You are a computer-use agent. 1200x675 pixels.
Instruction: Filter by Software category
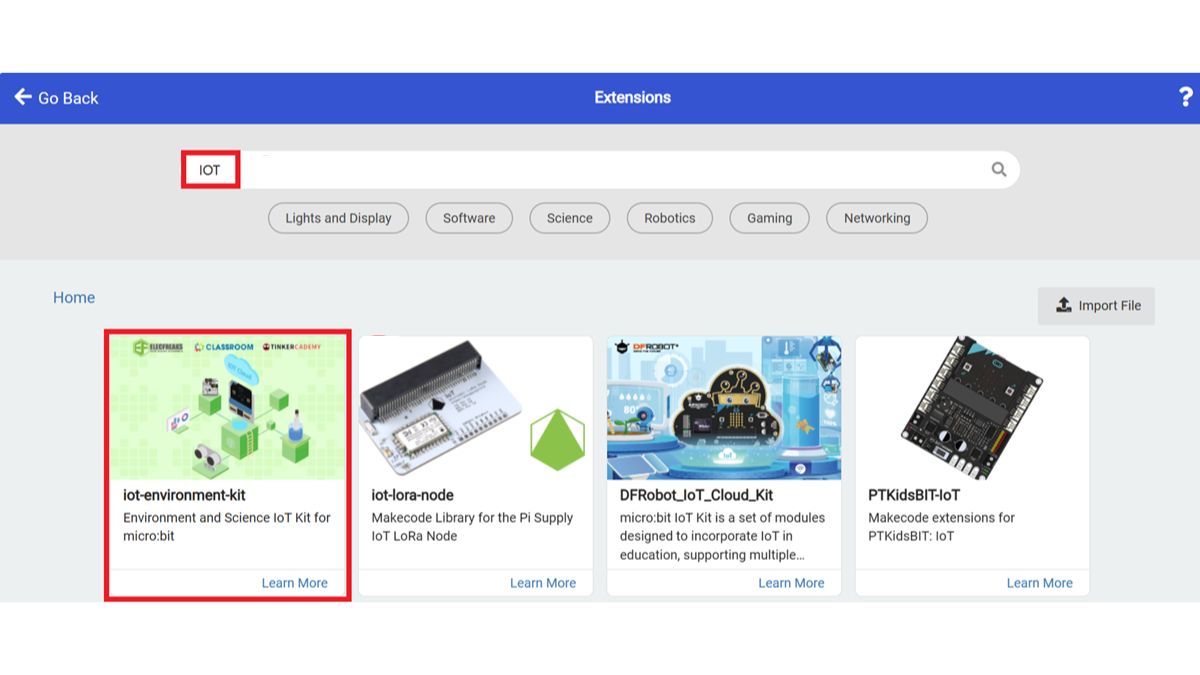[x=469, y=218]
